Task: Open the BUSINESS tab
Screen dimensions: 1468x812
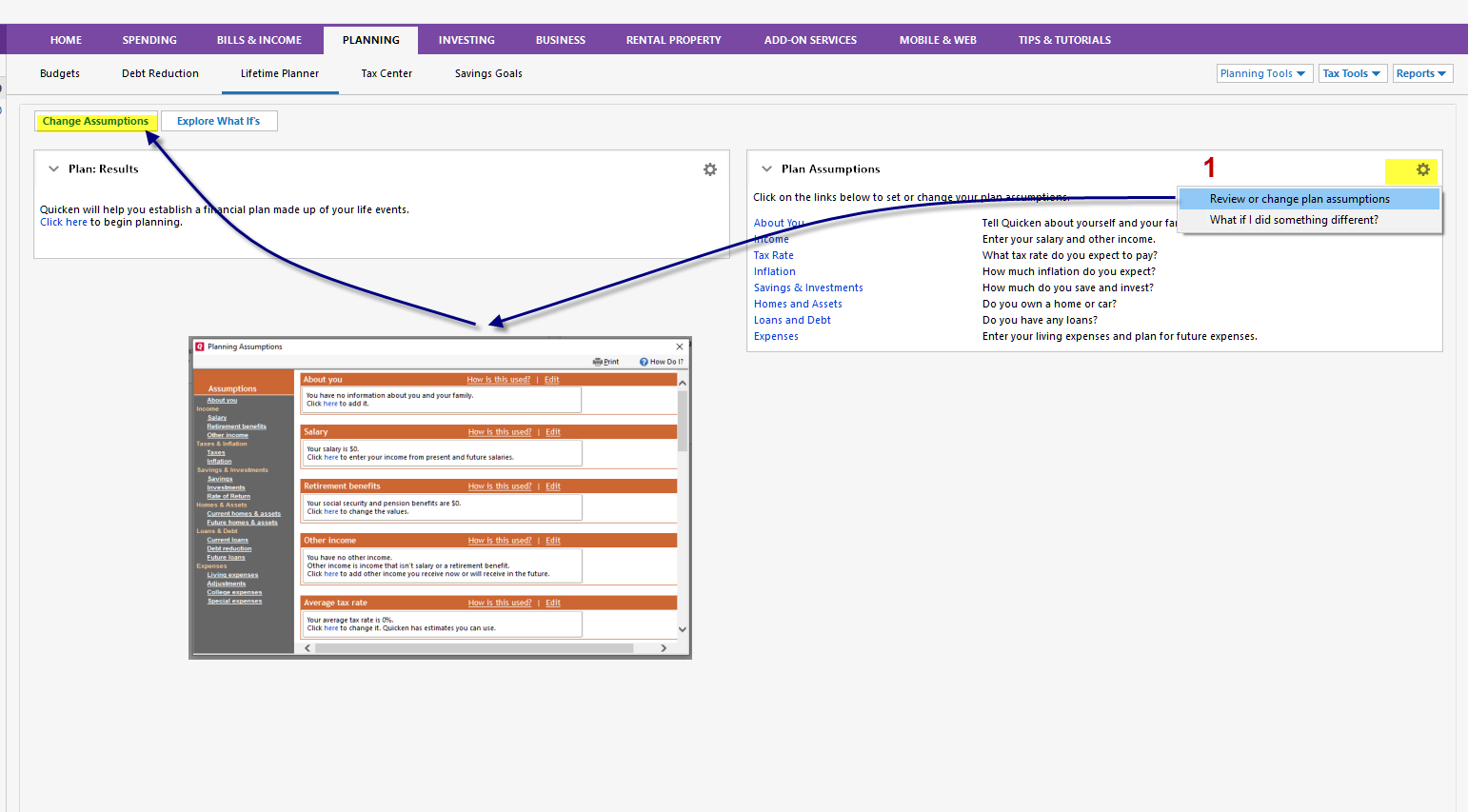Action: 561,40
